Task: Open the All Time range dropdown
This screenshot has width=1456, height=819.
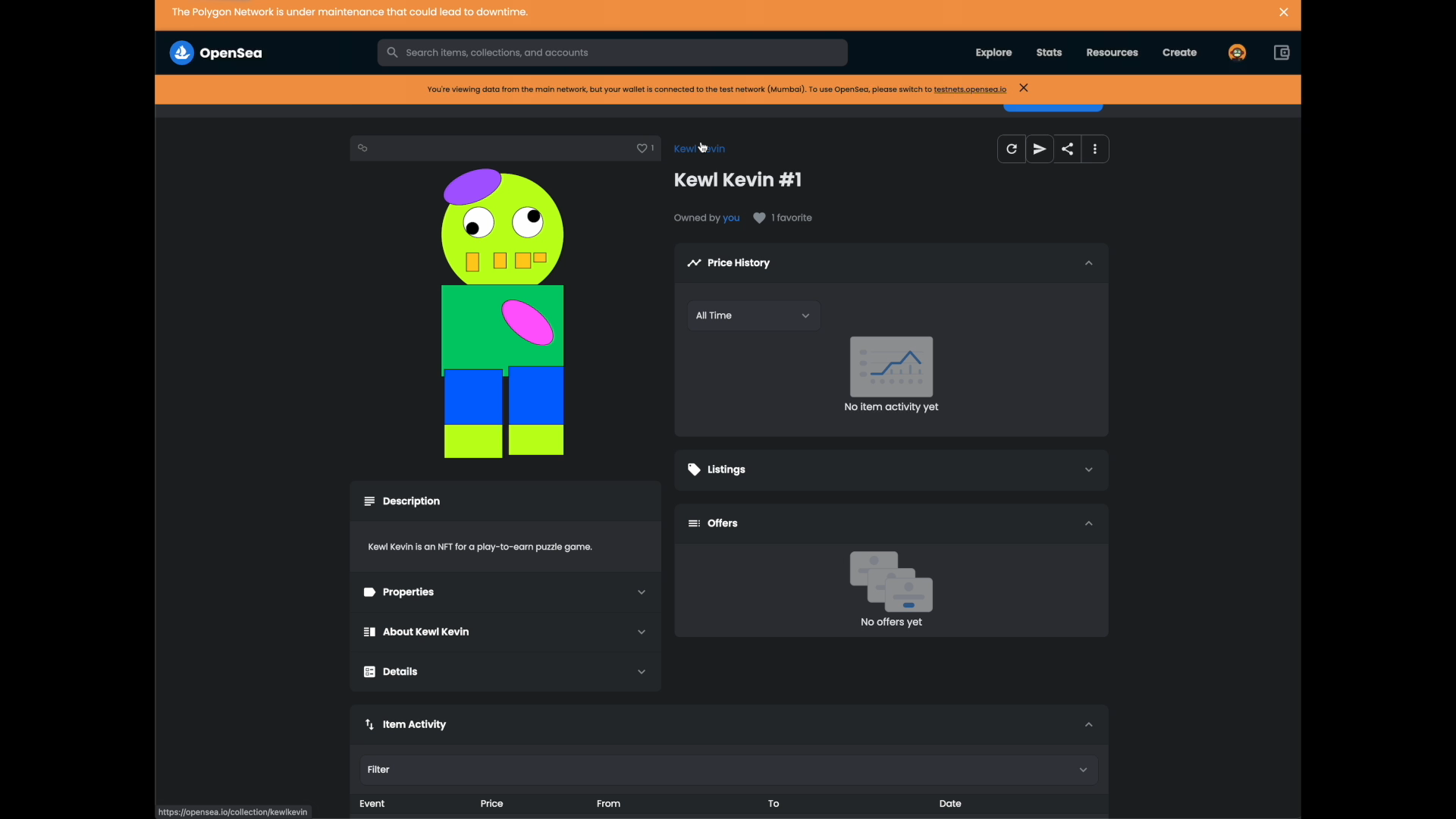Action: pos(754,315)
